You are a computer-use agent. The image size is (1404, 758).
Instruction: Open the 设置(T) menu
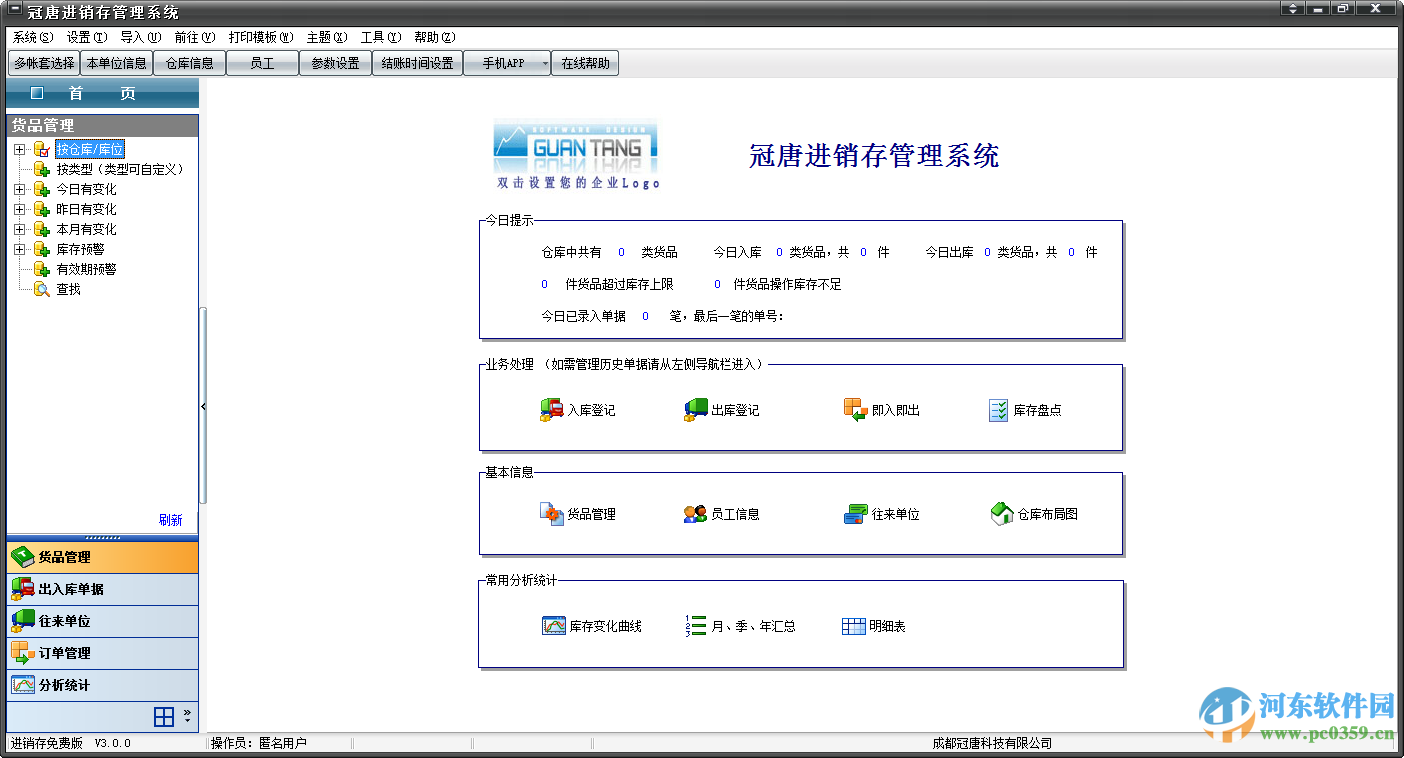[x=87, y=37]
